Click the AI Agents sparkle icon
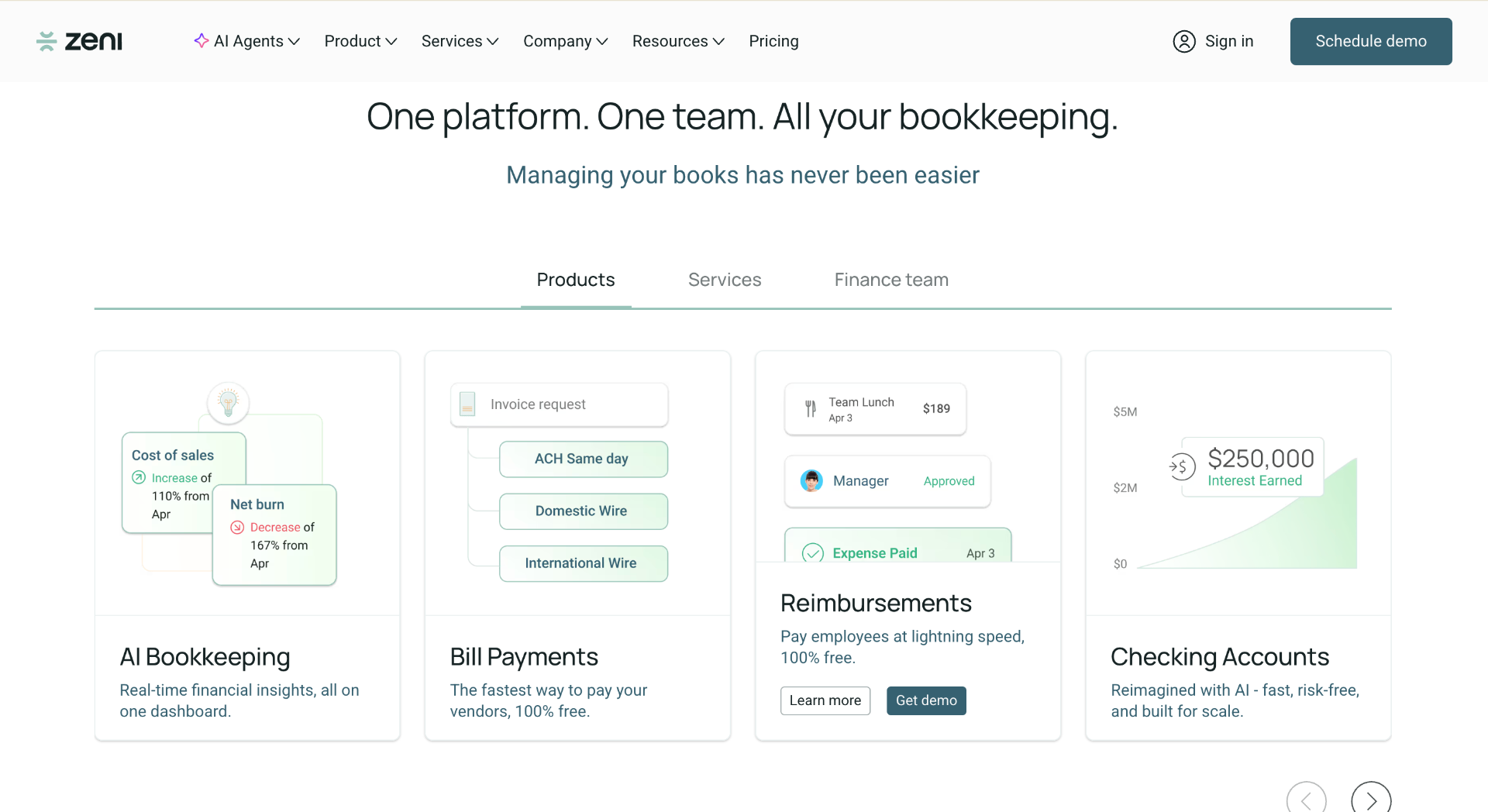The width and height of the screenshot is (1488, 812). coord(201,40)
